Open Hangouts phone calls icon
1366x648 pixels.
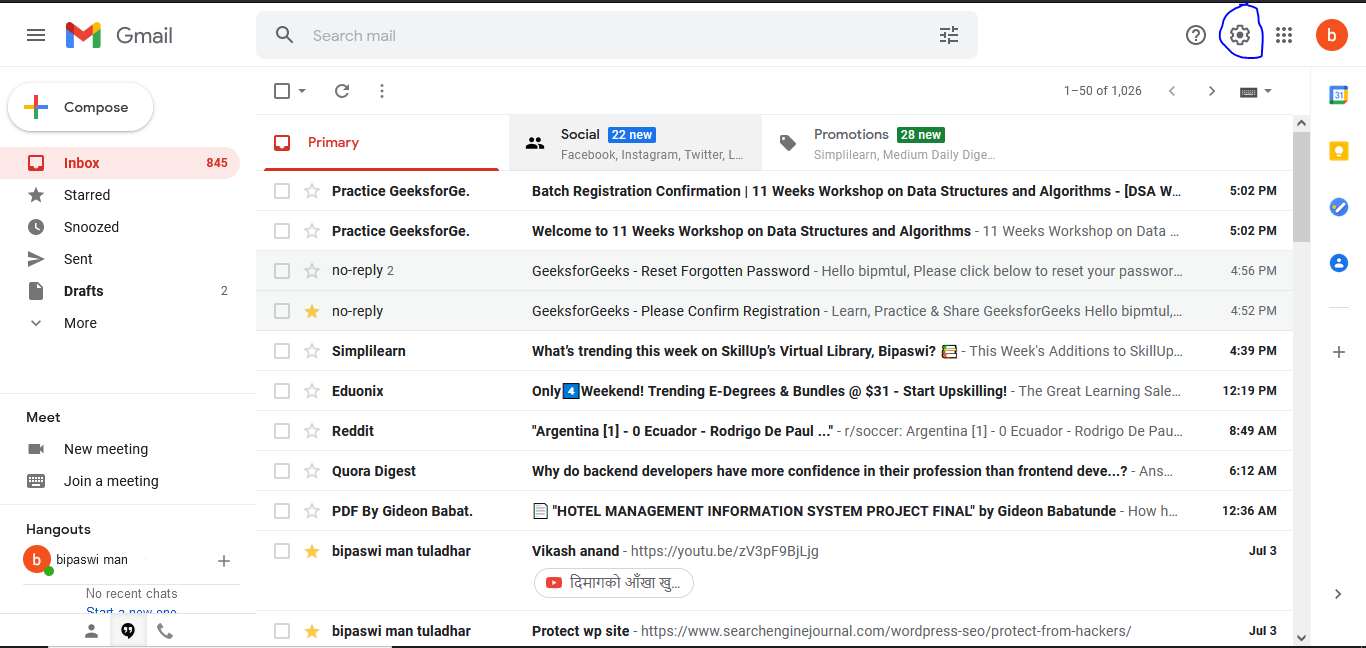(x=165, y=631)
